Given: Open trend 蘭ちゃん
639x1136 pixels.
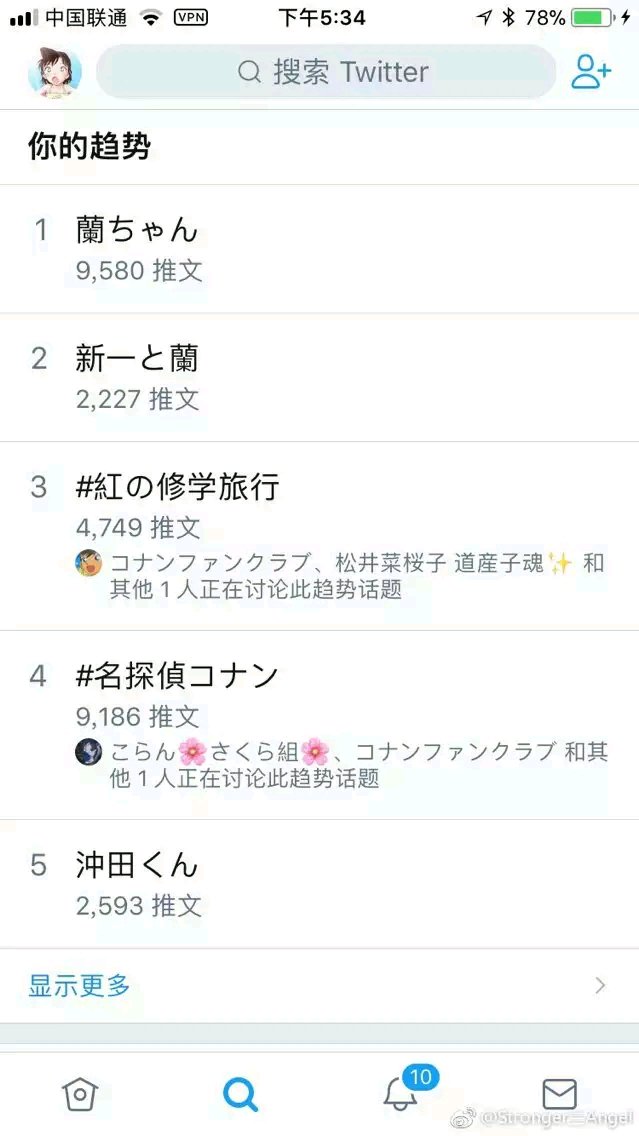Looking at the screenshot, I should 320,248.
